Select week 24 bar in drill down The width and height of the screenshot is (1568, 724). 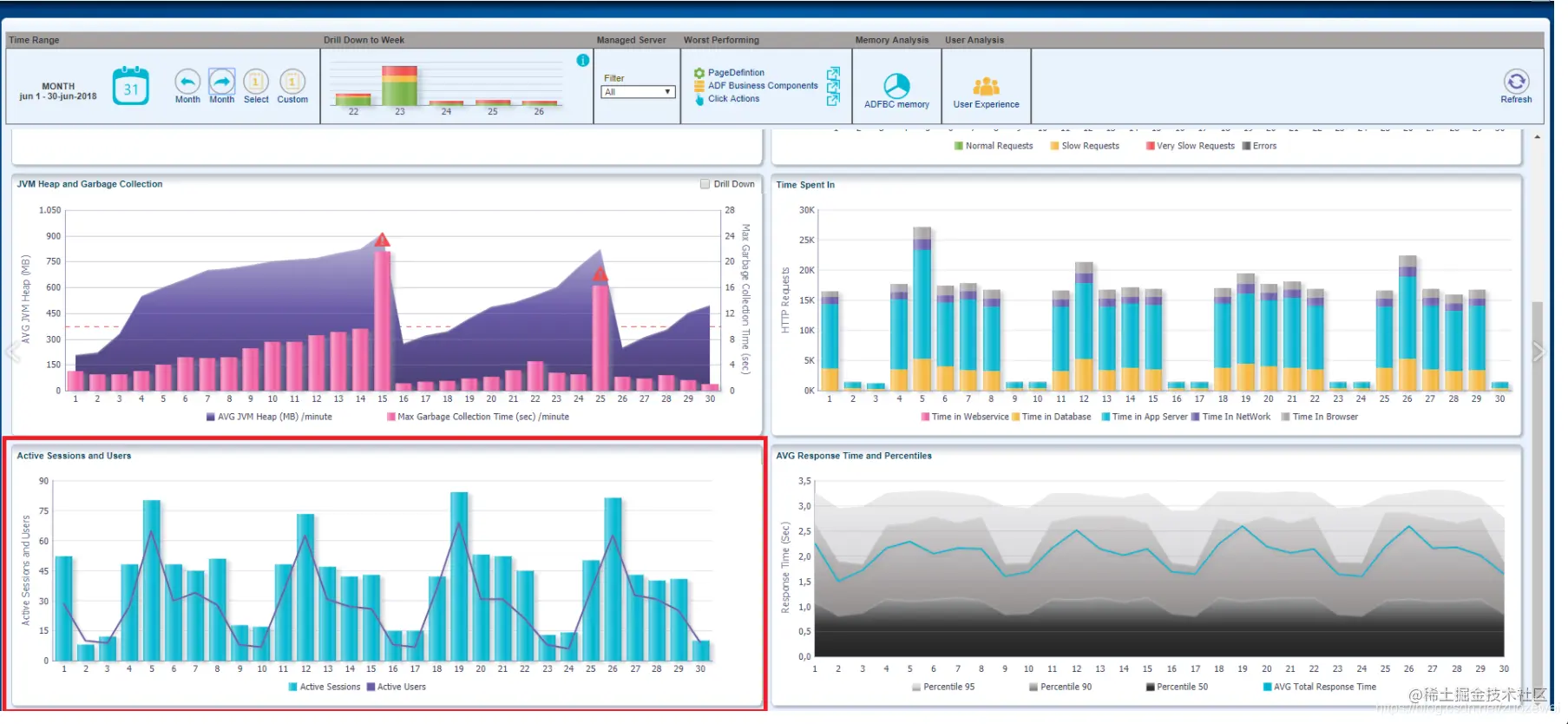click(x=446, y=103)
